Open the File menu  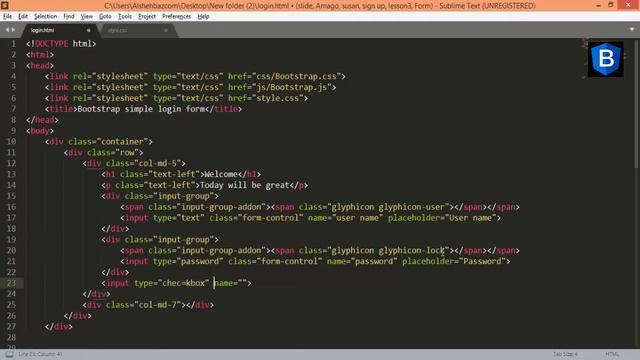click(x=7, y=16)
